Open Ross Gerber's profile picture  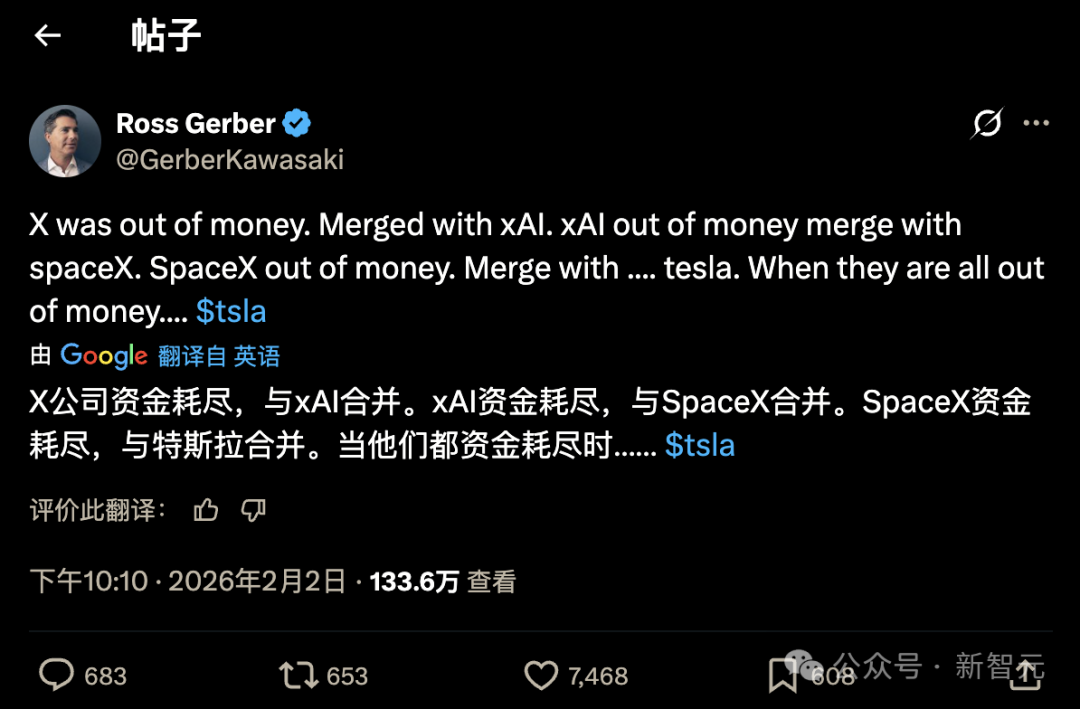[65, 141]
